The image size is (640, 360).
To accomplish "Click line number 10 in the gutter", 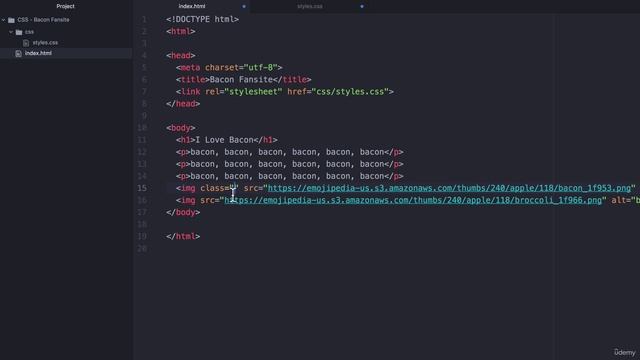I will 142,128.
